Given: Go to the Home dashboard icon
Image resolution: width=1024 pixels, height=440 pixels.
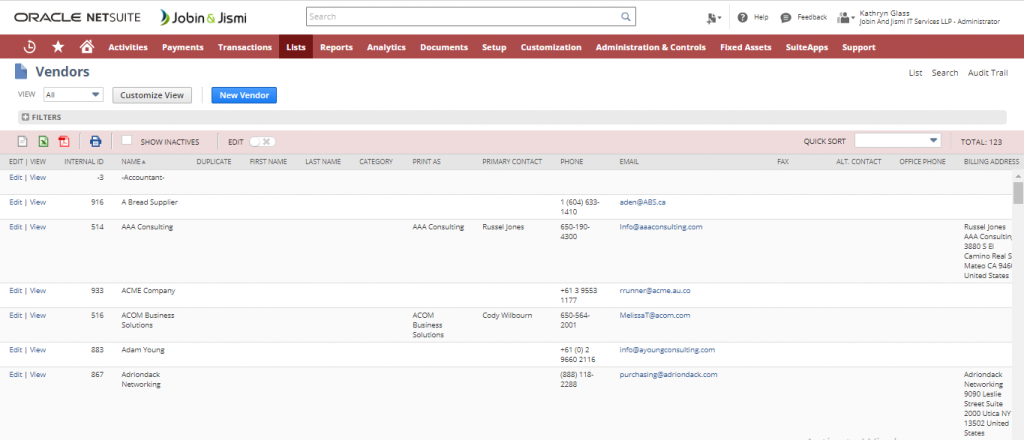Looking at the screenshot, I should click(87, 47).
